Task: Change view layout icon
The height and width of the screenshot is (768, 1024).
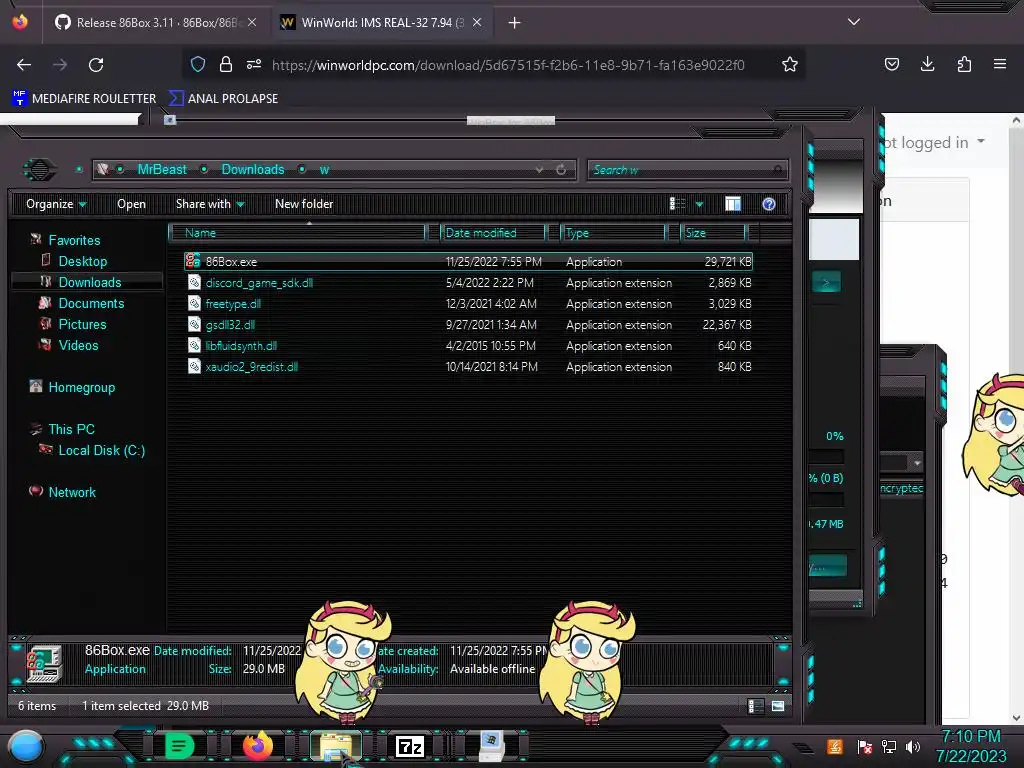Action: pos(677,204)
